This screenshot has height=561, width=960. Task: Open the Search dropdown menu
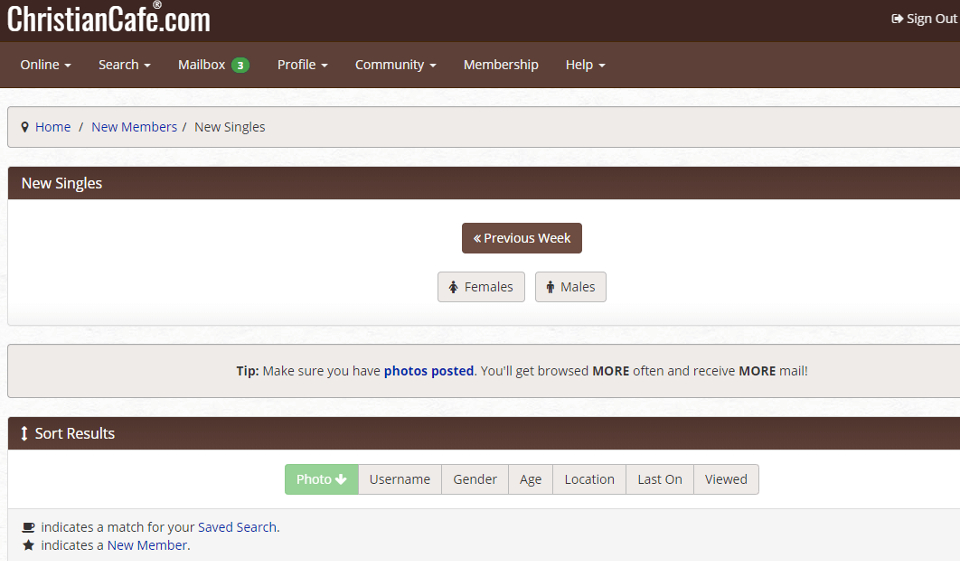124,65
